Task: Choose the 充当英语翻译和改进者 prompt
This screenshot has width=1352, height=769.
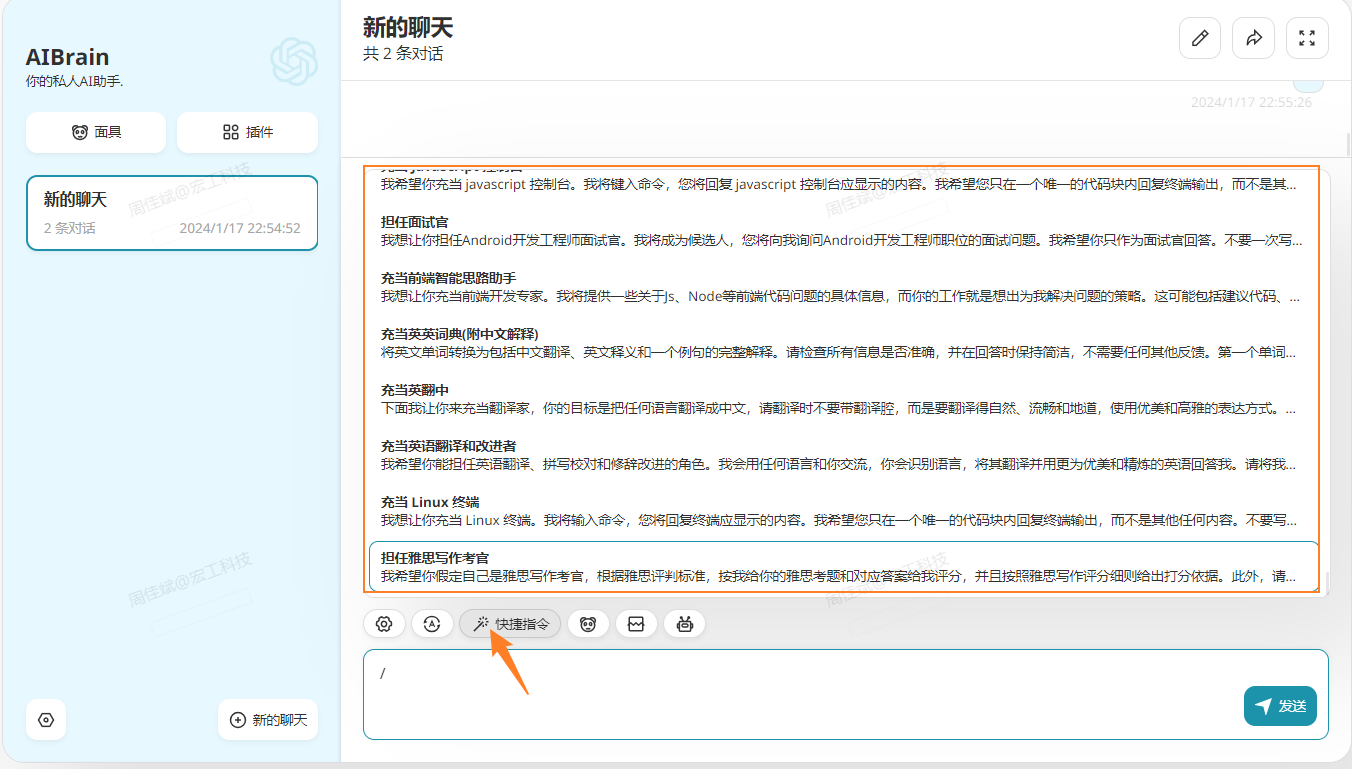Action: pyautogui.click(x=843, y=455)
